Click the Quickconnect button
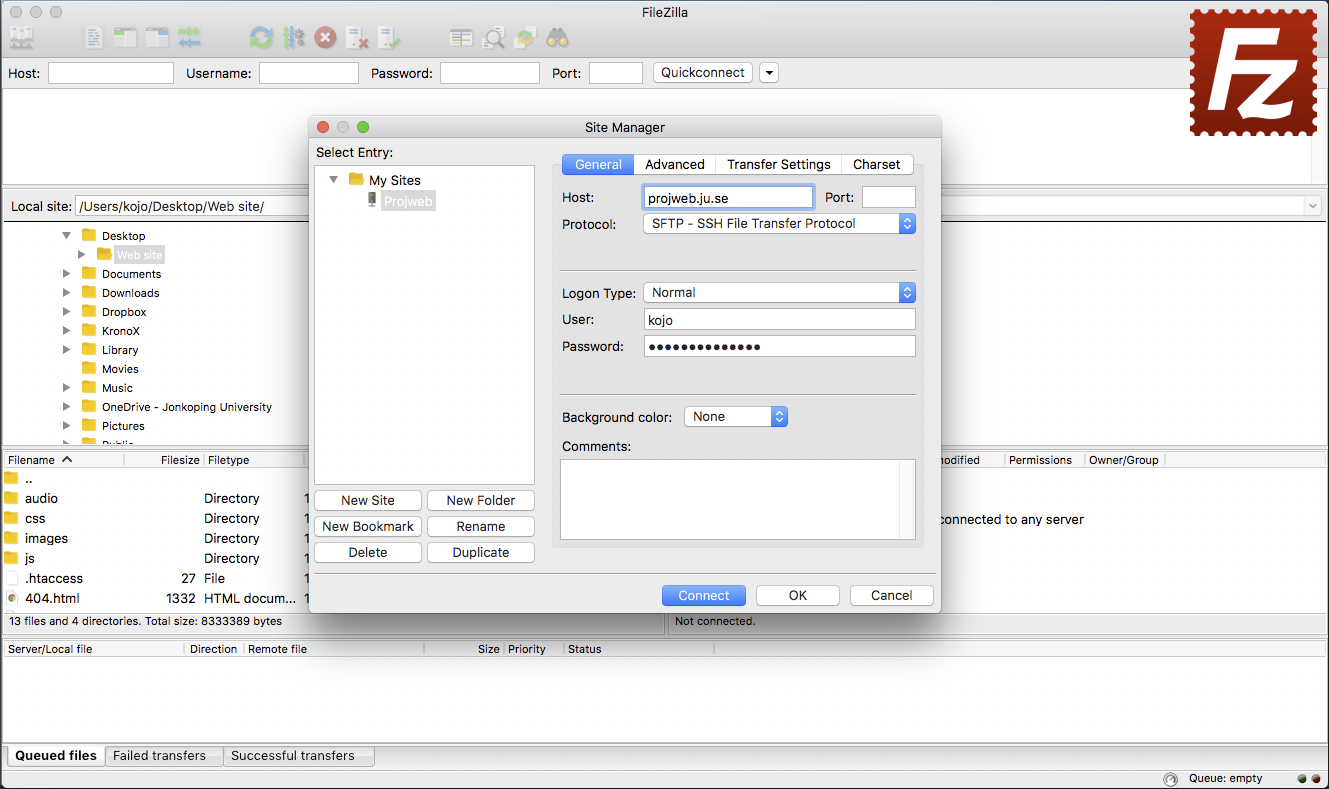 703,73
